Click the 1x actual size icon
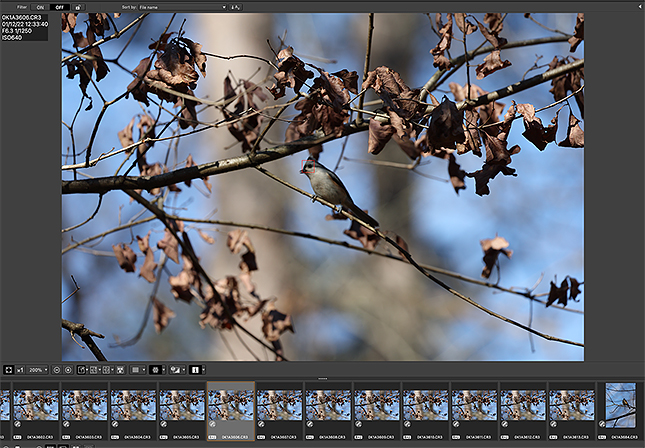Viewport: 645px width, 448px height. coord(21,369)
